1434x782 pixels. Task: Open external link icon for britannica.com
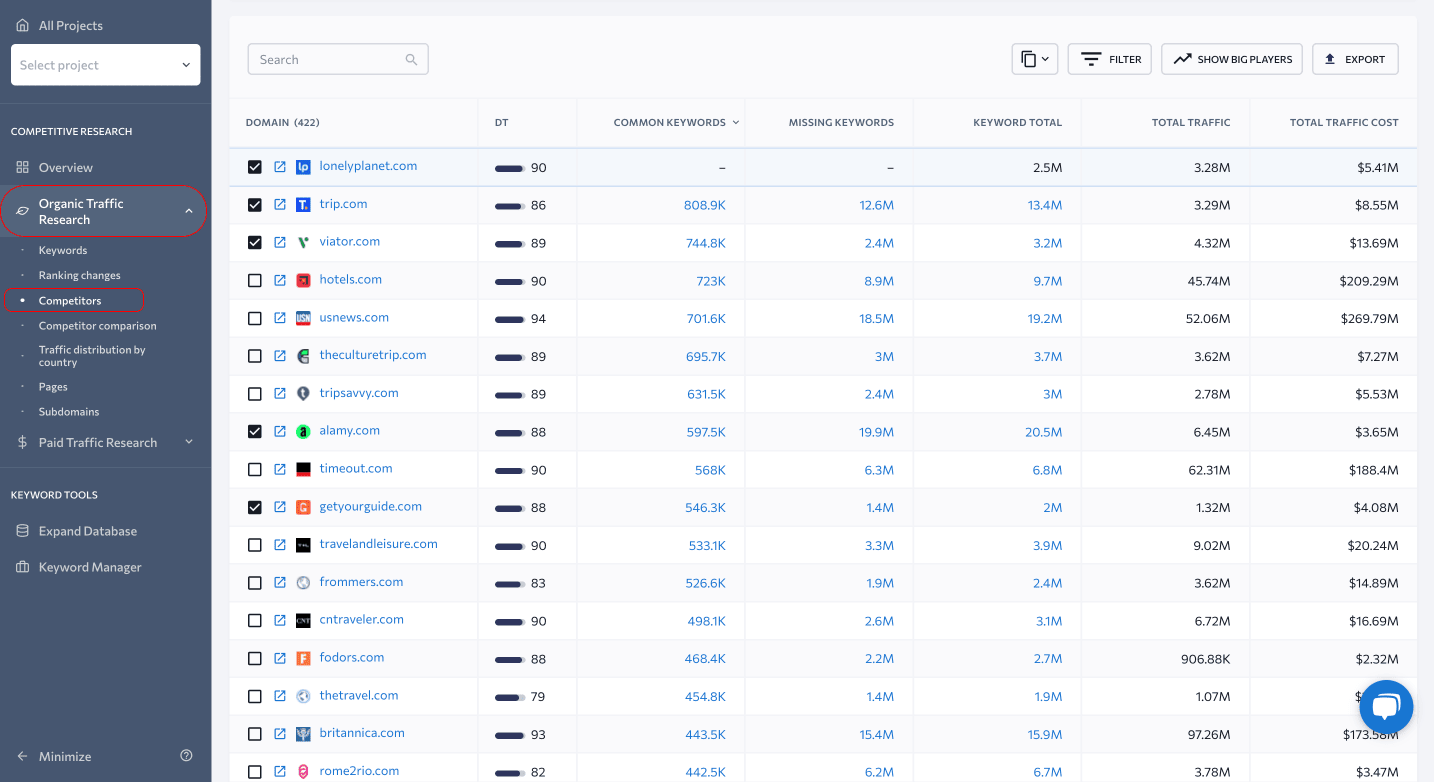pos(280,734)
